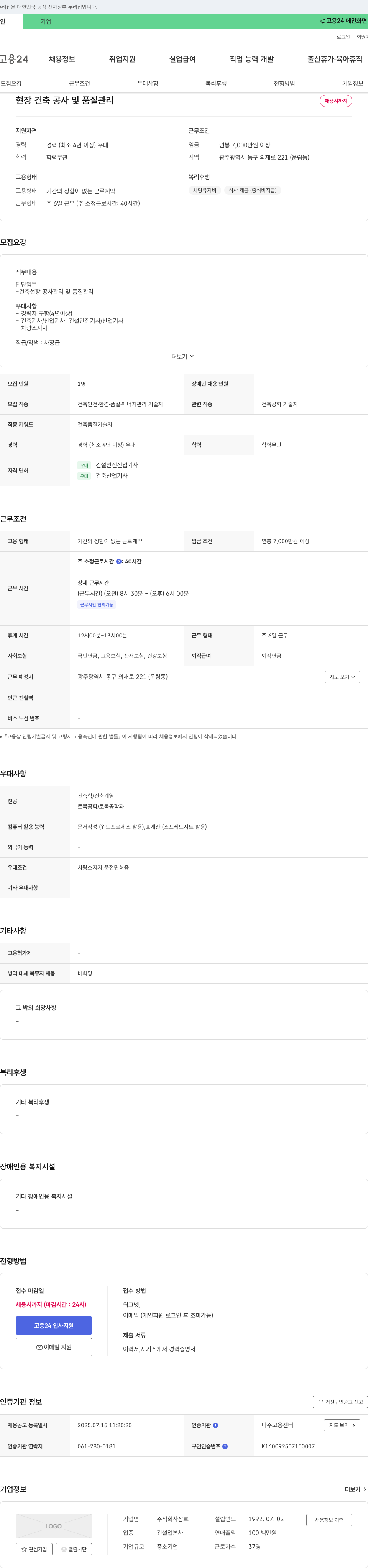Jump to the 모집요강 section tab
The image size is (368, 1568).
point(11,83)
